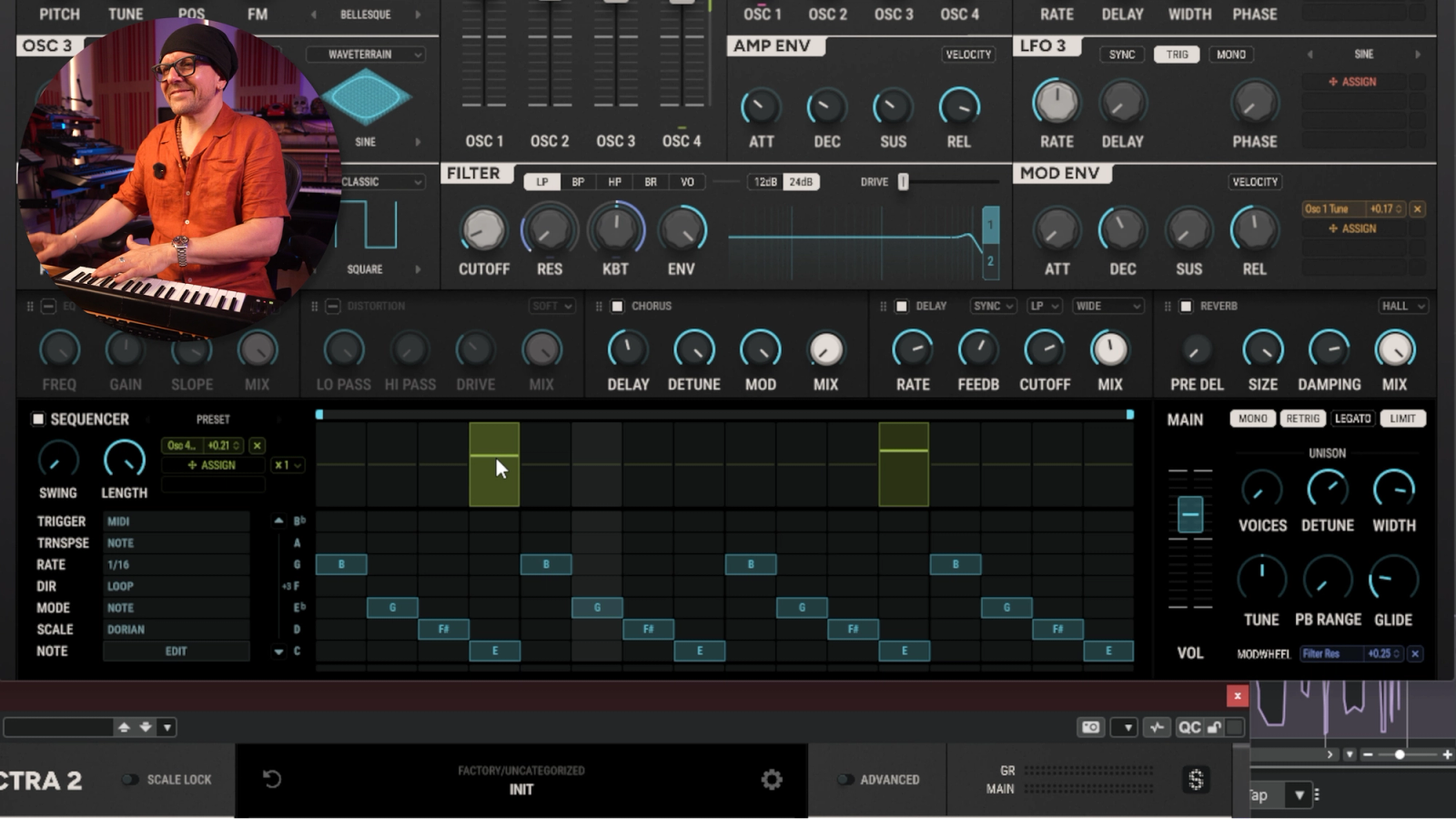
Task: Click the waveterrain oscillator shape display
Action: pos(366,97)
